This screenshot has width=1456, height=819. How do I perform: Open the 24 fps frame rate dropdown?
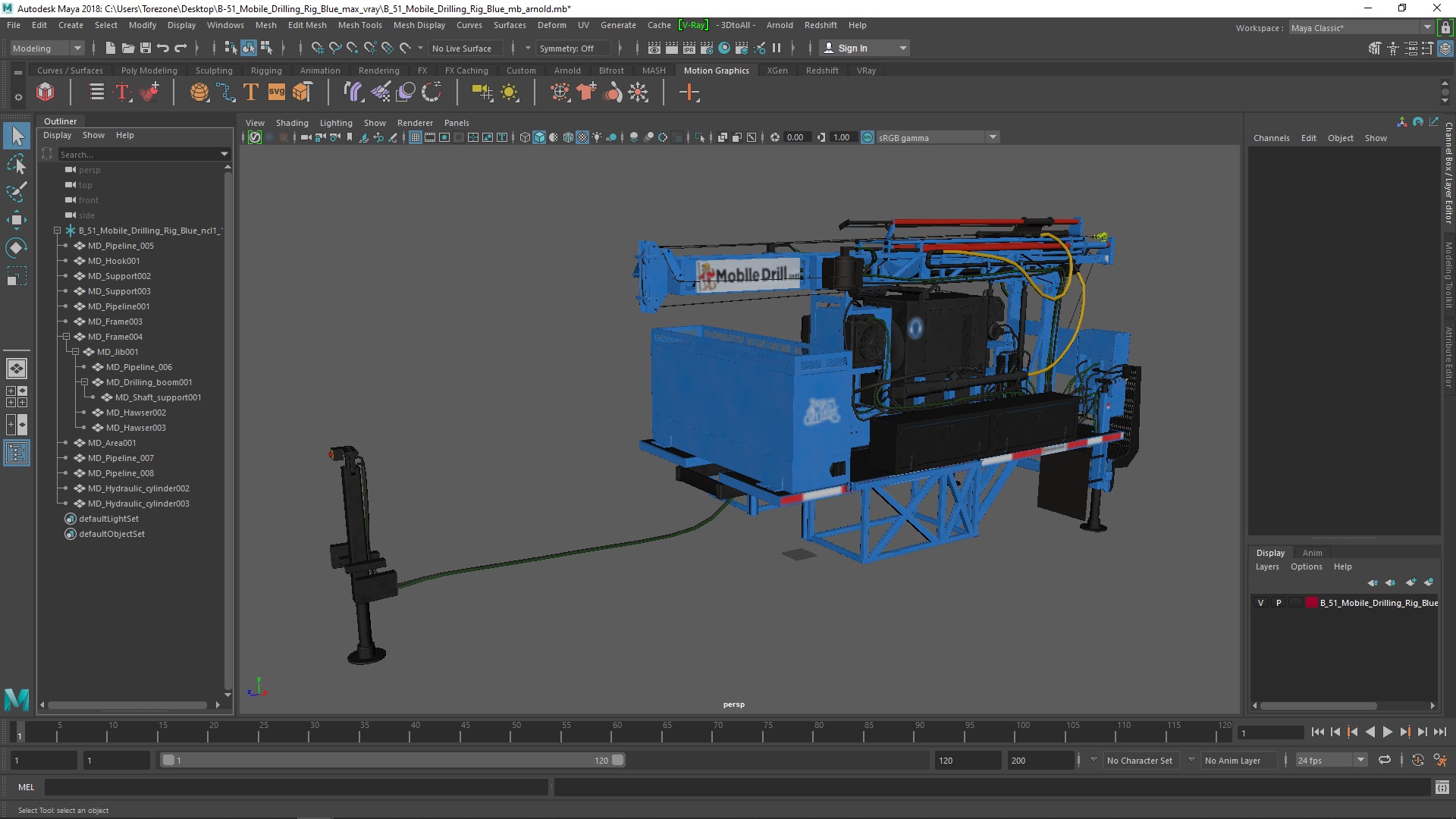pyautogui.click(x=1332, y=760)
